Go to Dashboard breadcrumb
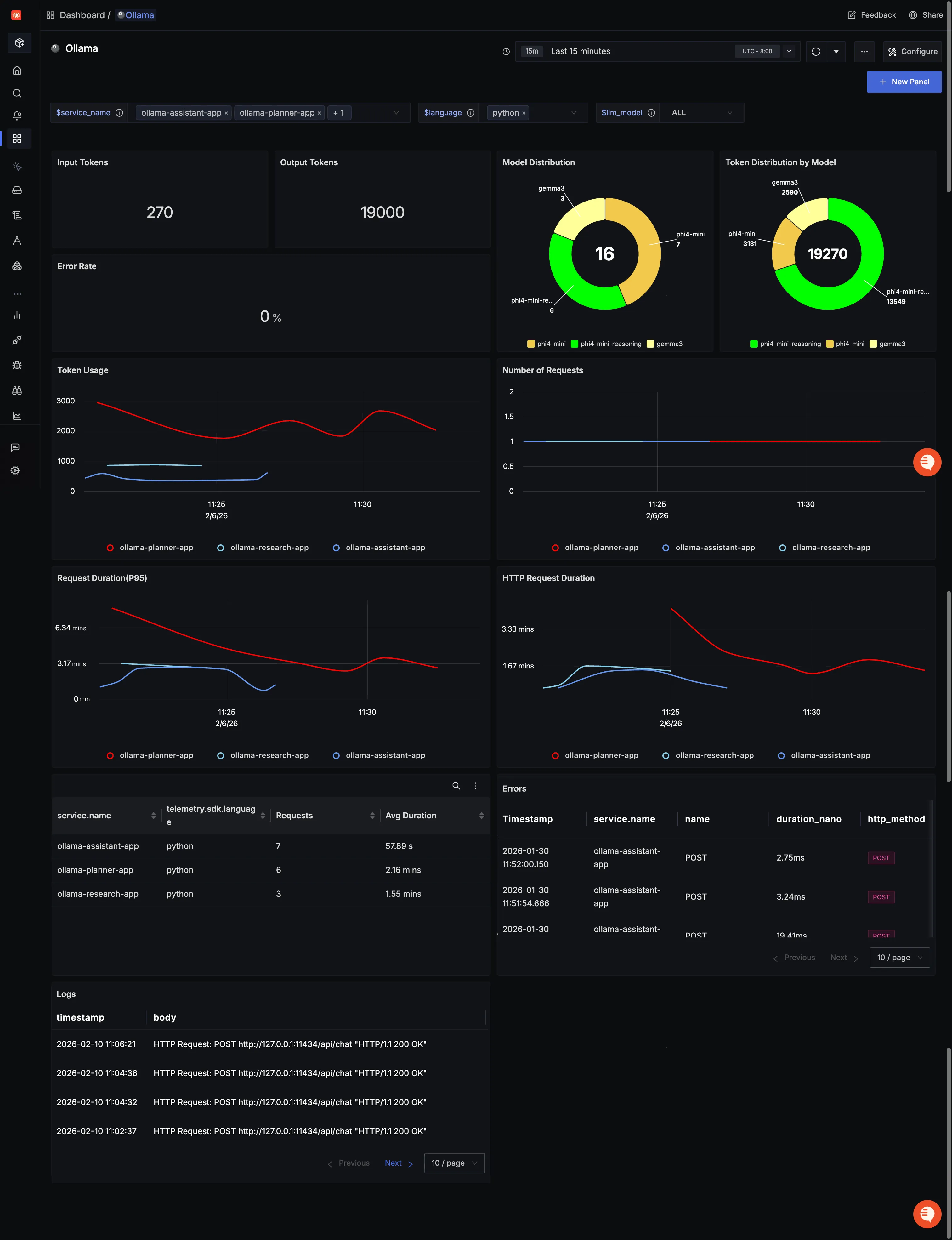Image resolution: width=952 pixels, height=1240 pixels. tap(82, 15)
